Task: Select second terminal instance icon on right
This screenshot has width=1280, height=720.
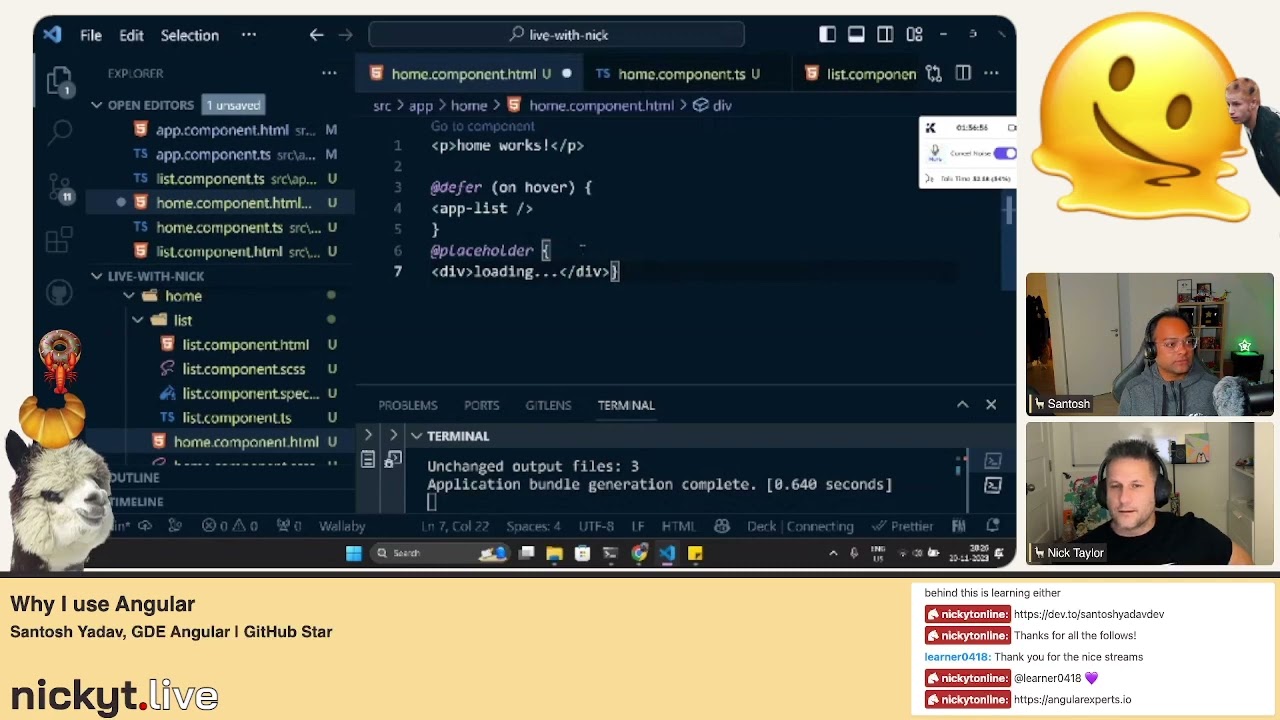Action: pyautogui.click(x=993, y=485)
